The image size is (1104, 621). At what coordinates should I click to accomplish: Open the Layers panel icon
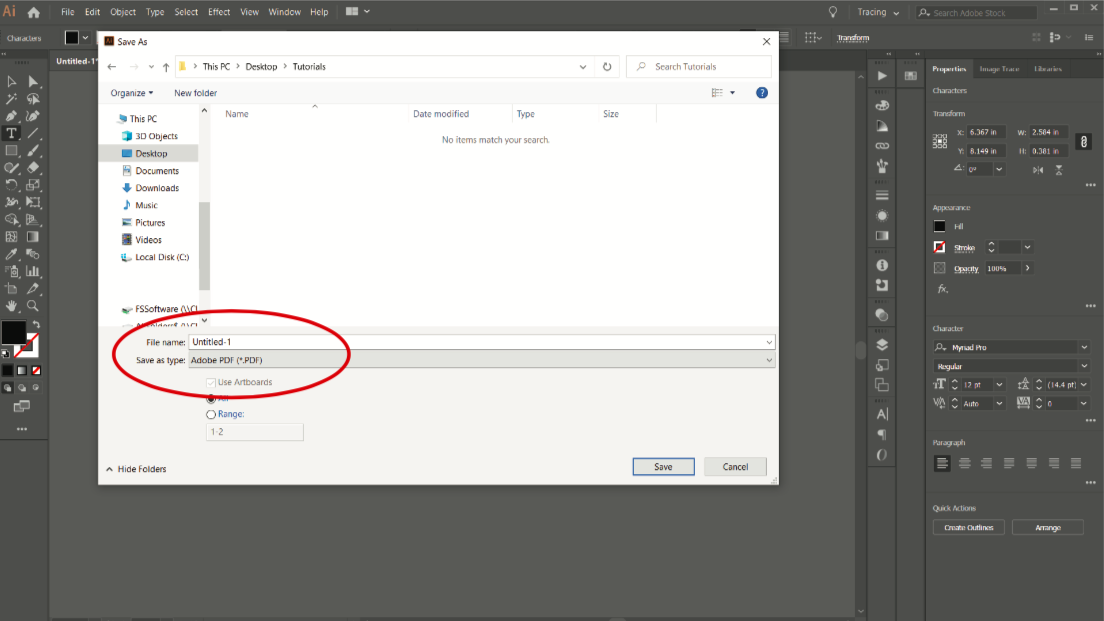tap(882, 343)
